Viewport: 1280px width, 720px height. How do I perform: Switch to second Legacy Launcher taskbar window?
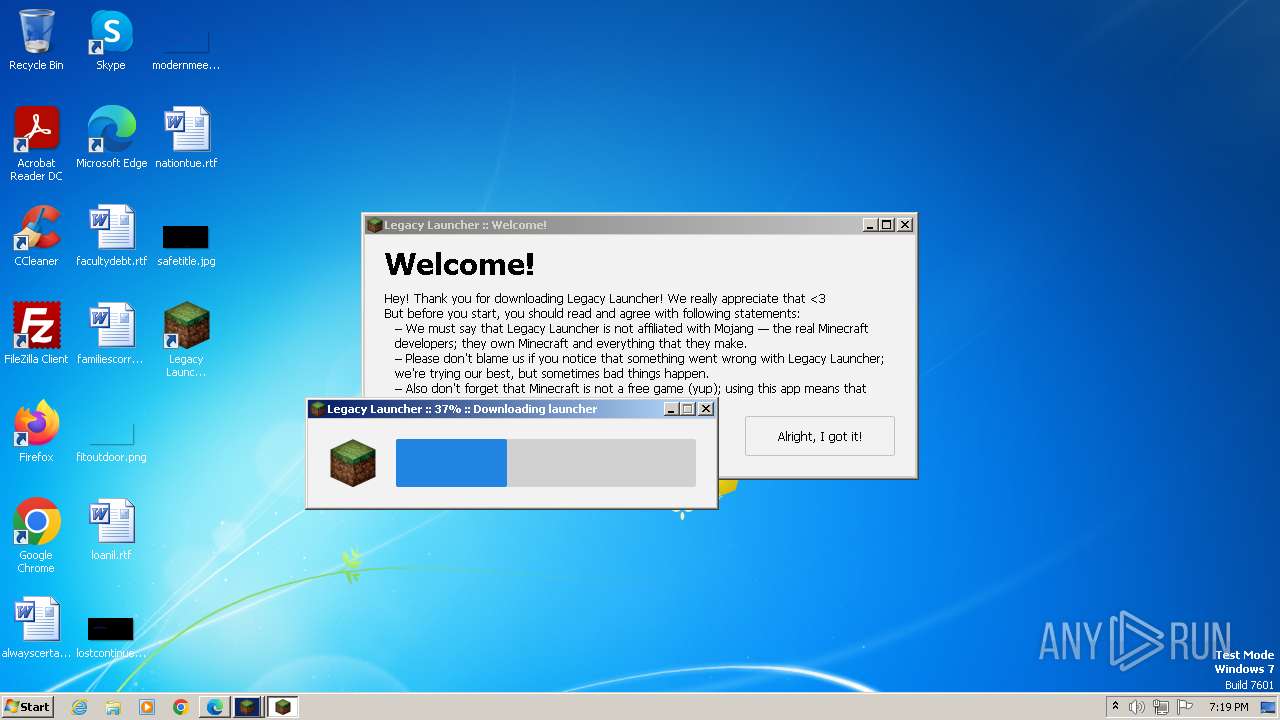[283, 707]
